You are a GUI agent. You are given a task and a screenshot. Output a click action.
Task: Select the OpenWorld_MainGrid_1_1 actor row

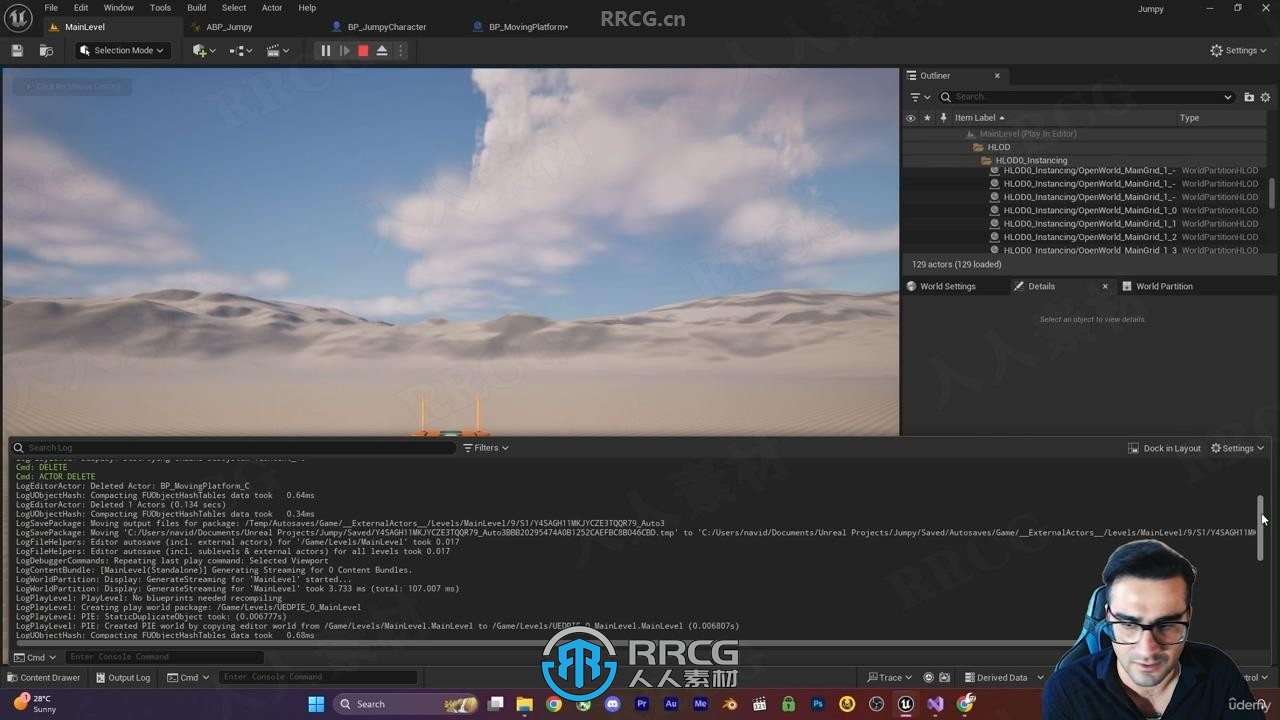click(x=1085, y=224)
